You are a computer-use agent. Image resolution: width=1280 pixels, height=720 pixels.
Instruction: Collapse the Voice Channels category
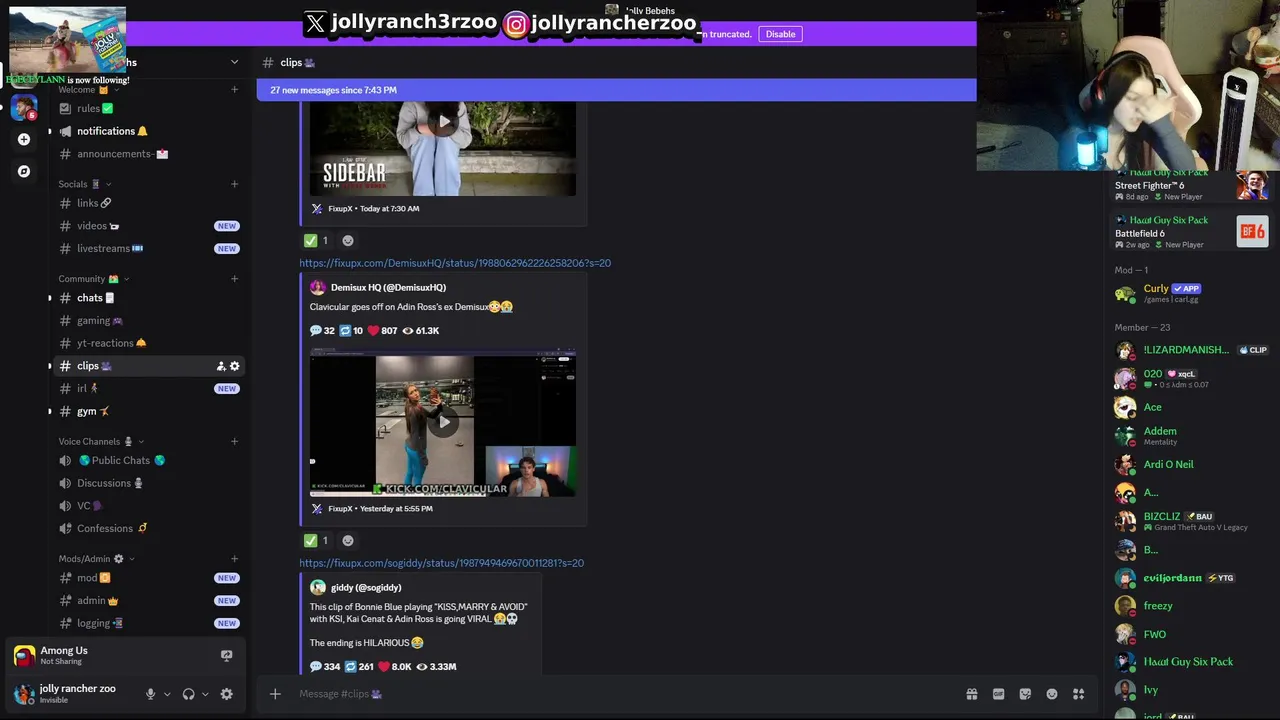100,441
